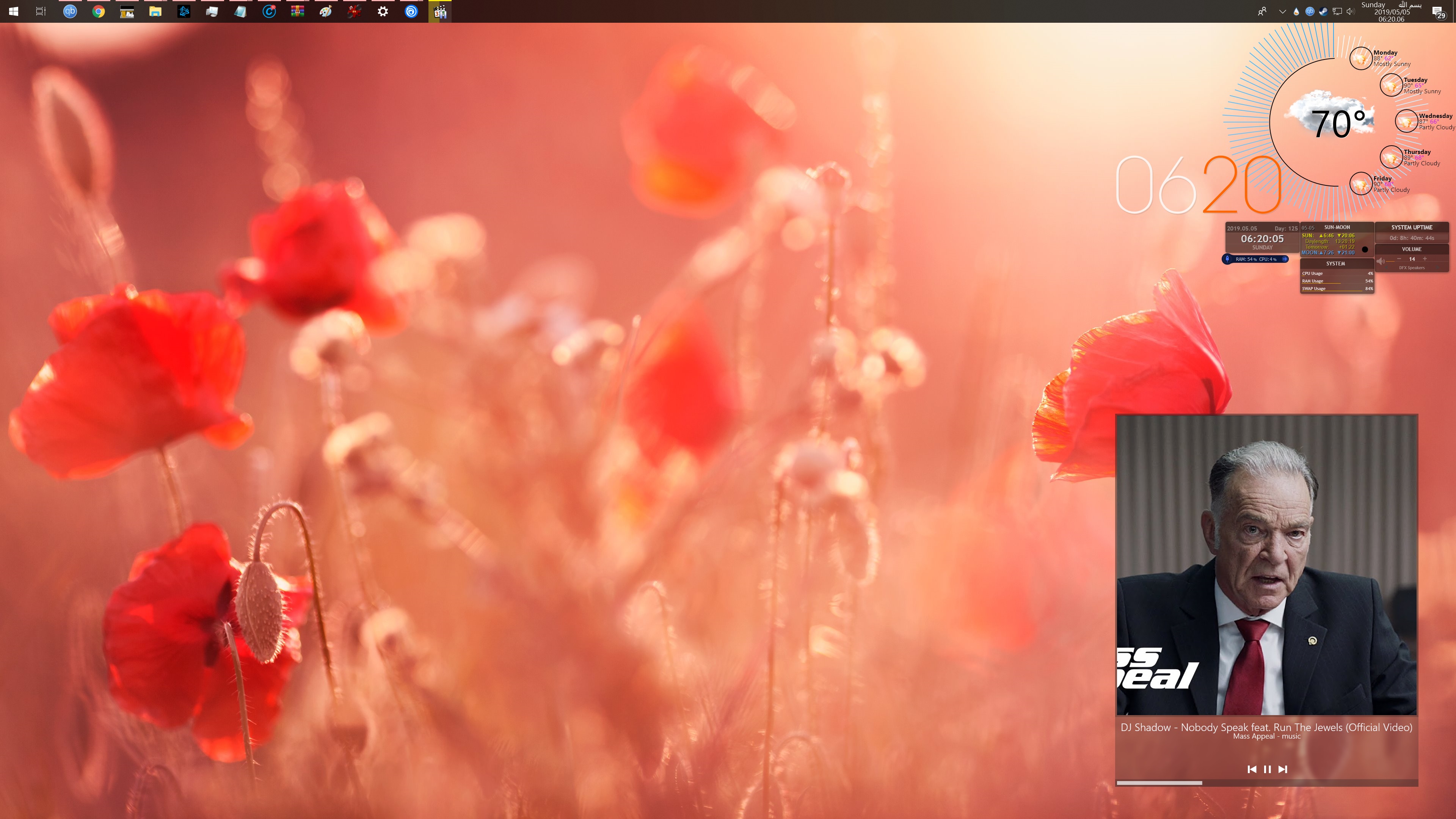Open the Battle.net launcher icon
The height and width of the screenshot is (819, 1456).
(x=184, y=11)
